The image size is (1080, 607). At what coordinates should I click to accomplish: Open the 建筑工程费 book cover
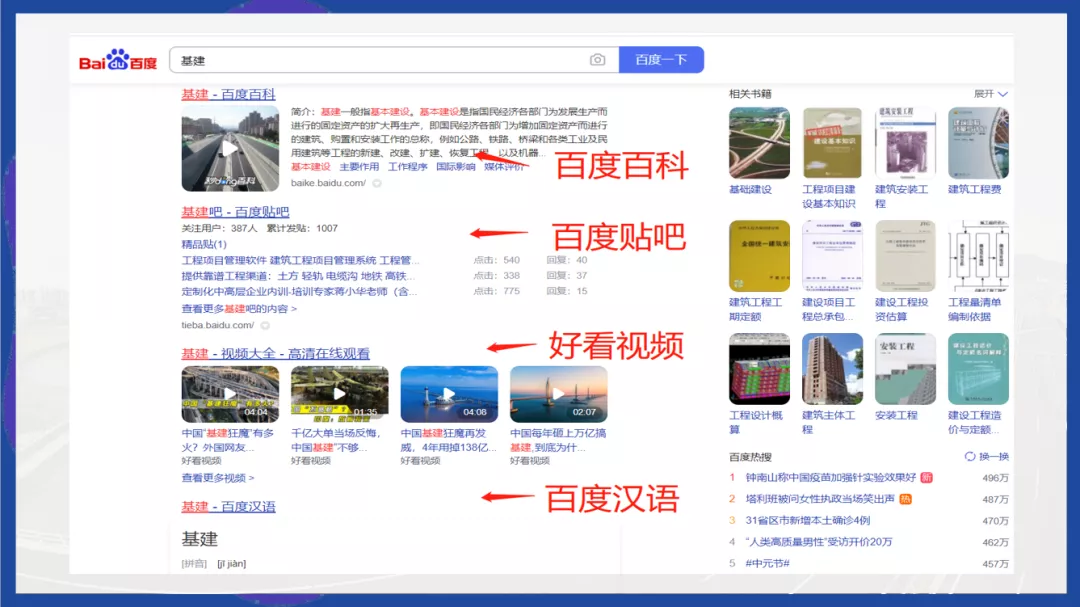pos(978,143)
